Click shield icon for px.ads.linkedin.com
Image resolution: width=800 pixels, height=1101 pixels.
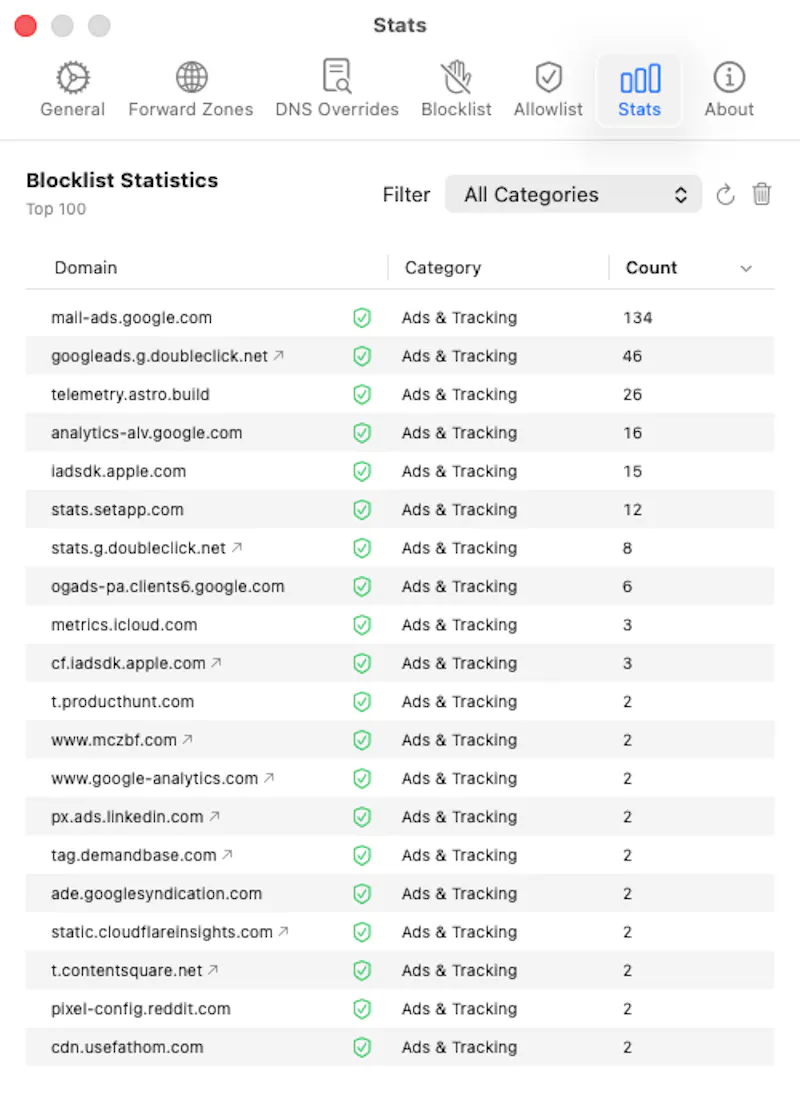(x=362, y=817)
